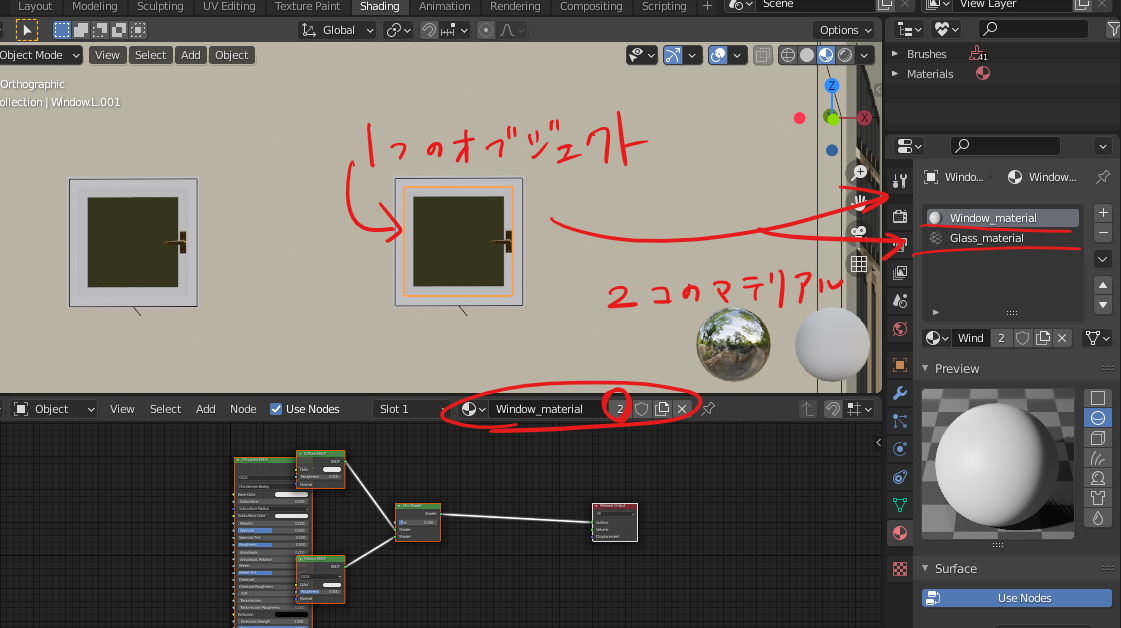Unlink material with X in properties
This screenshot has width=1121, height=628.
[x=1062, y=338]
